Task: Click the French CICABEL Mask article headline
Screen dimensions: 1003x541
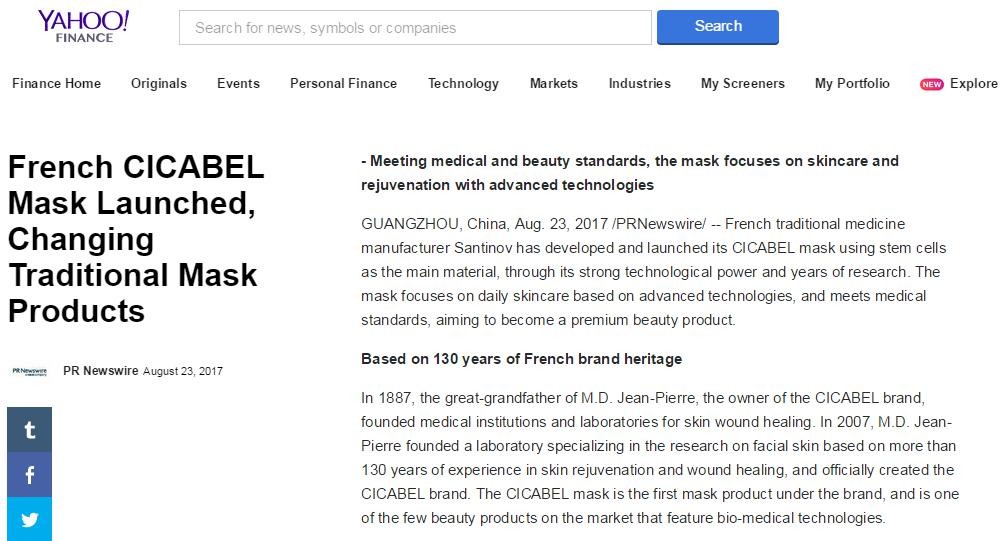Action: [136, 239]
